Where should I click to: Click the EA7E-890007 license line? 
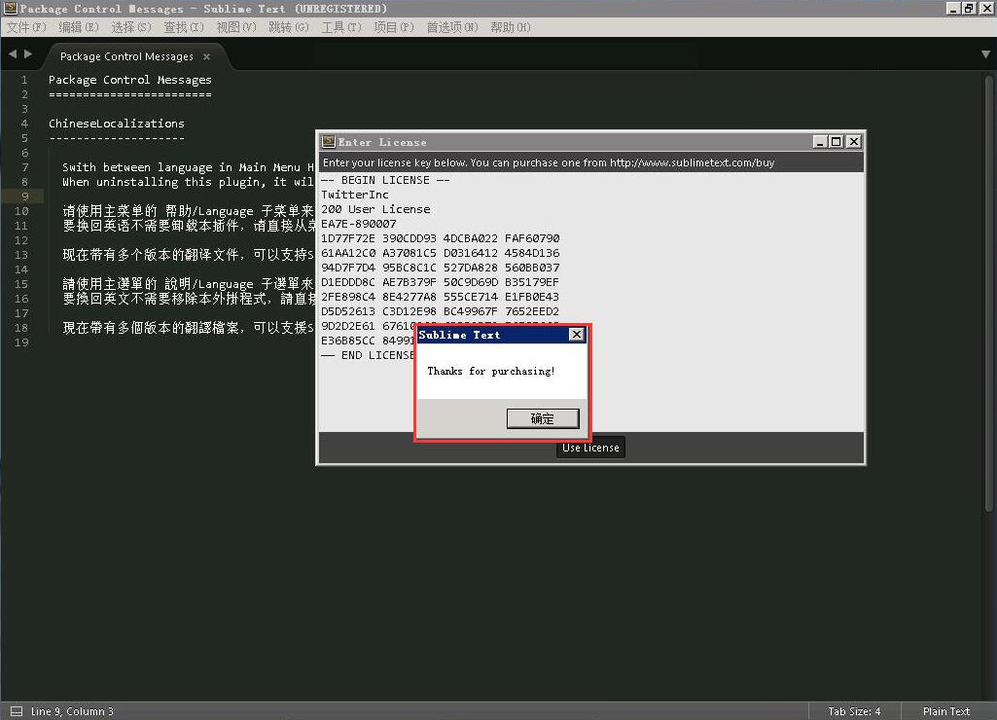pos(359,224)
